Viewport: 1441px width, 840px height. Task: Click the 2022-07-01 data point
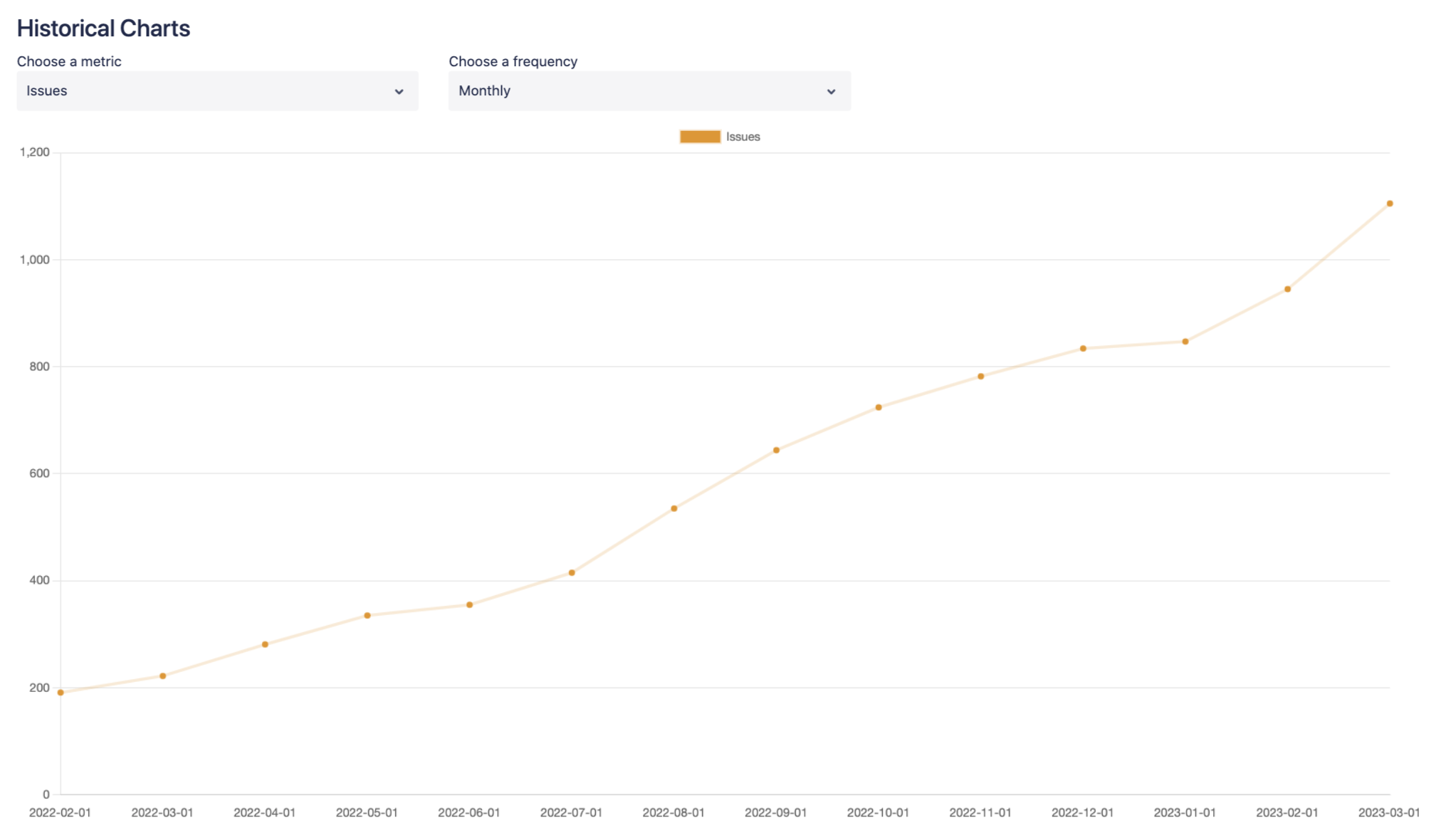[572, 573]
